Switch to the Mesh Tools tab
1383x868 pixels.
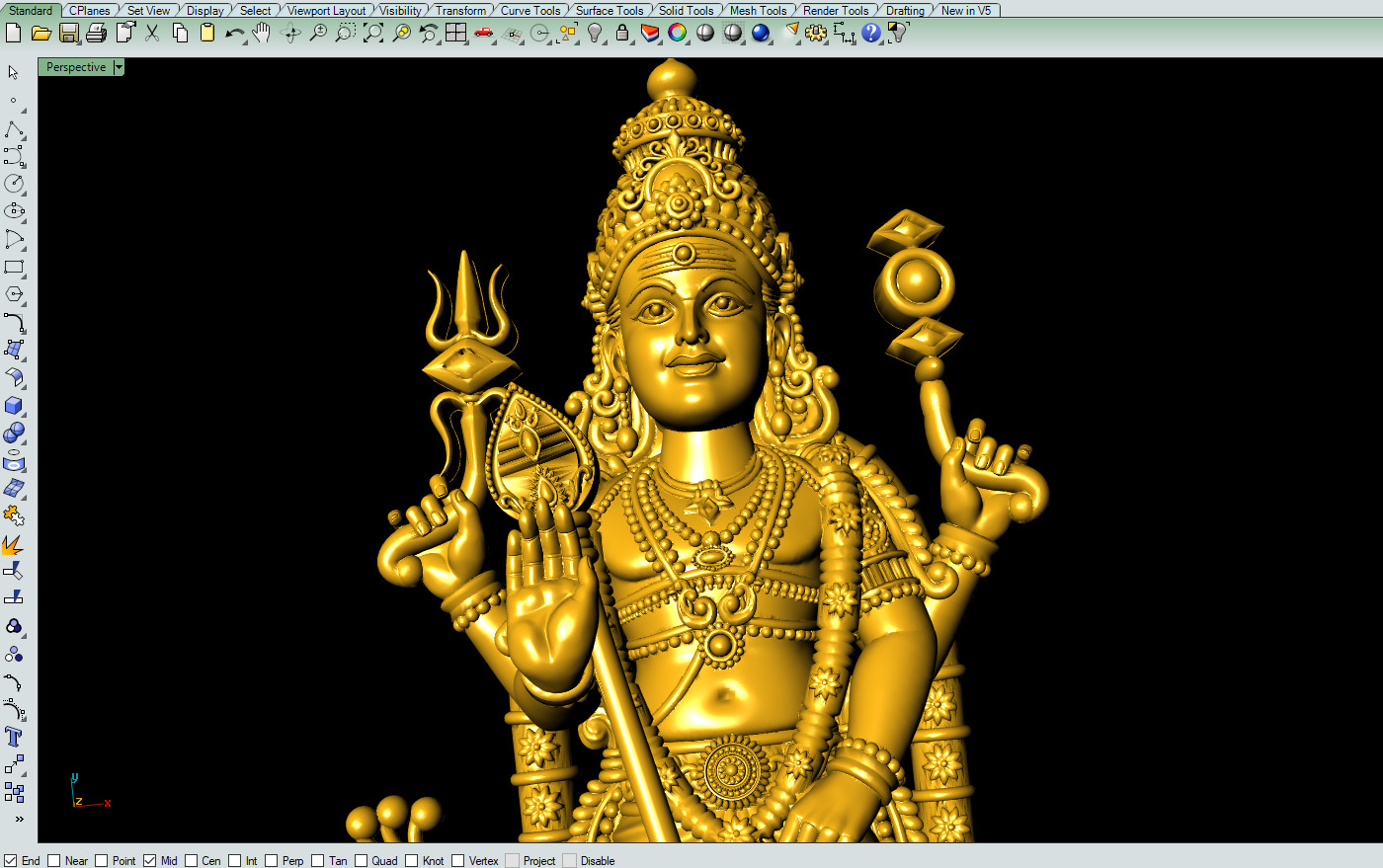pyautogui.click(x=758, y=10)
